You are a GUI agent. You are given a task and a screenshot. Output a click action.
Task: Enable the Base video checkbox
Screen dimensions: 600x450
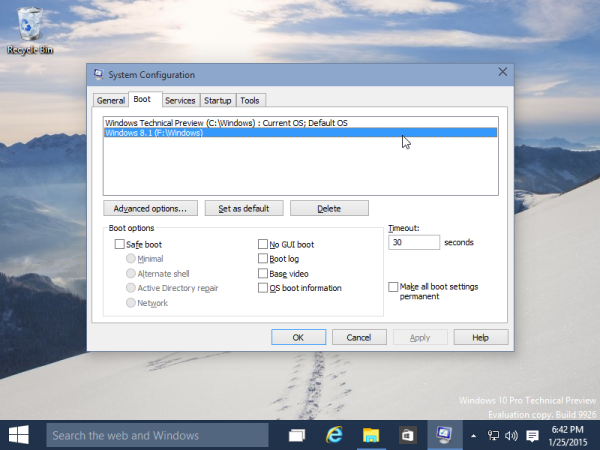[263, 273]
